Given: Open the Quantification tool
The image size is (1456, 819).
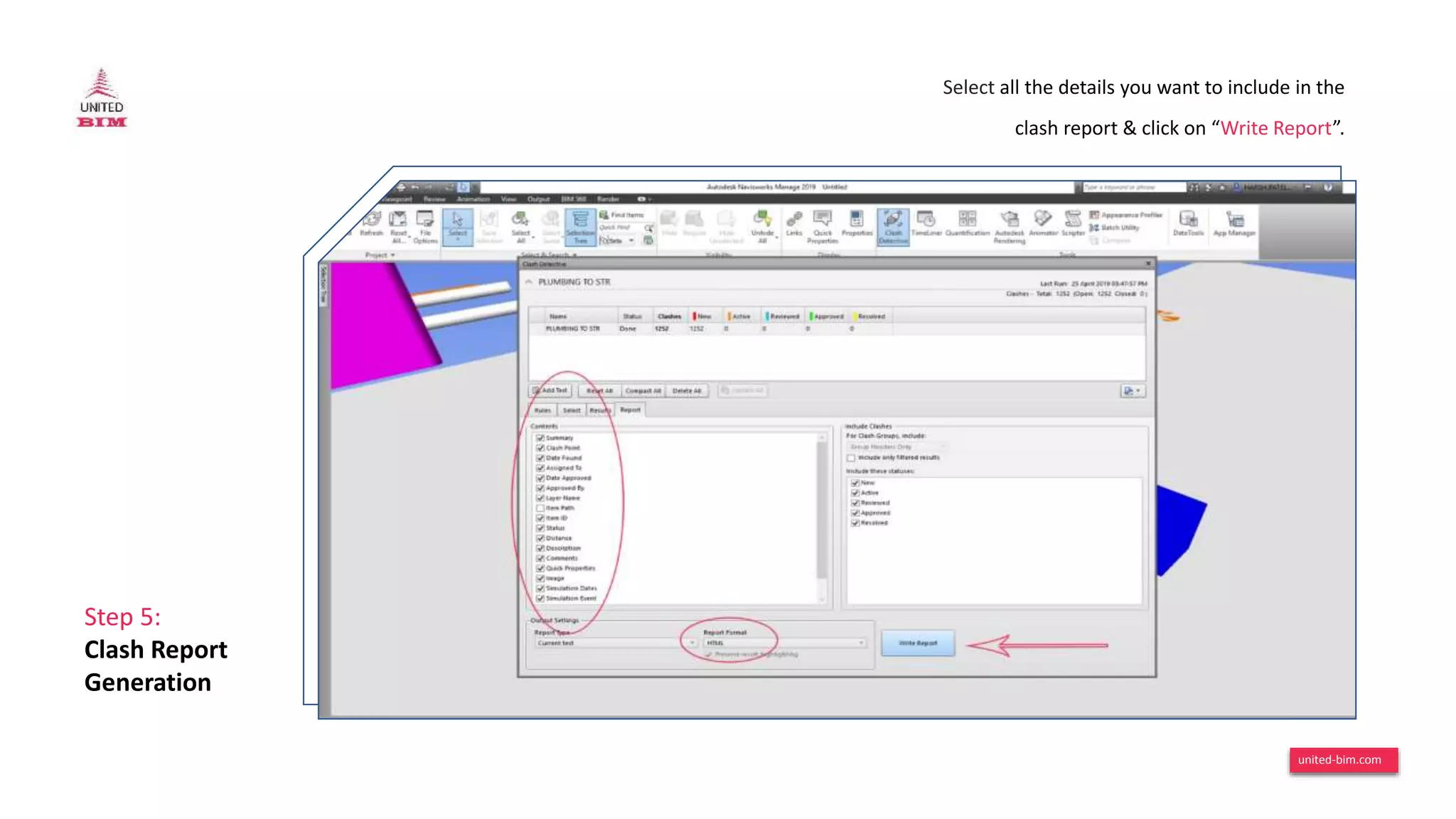Looking at the screenshot, I should [967, 223].
